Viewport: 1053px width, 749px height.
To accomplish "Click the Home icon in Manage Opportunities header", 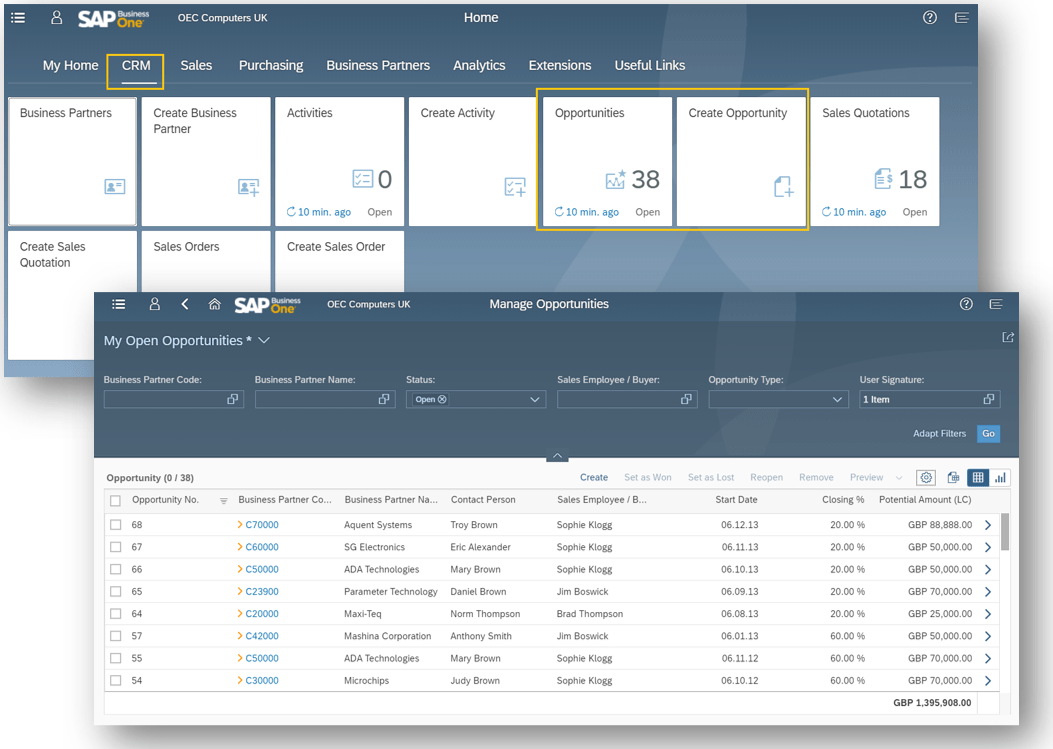I will coord(214,304).
